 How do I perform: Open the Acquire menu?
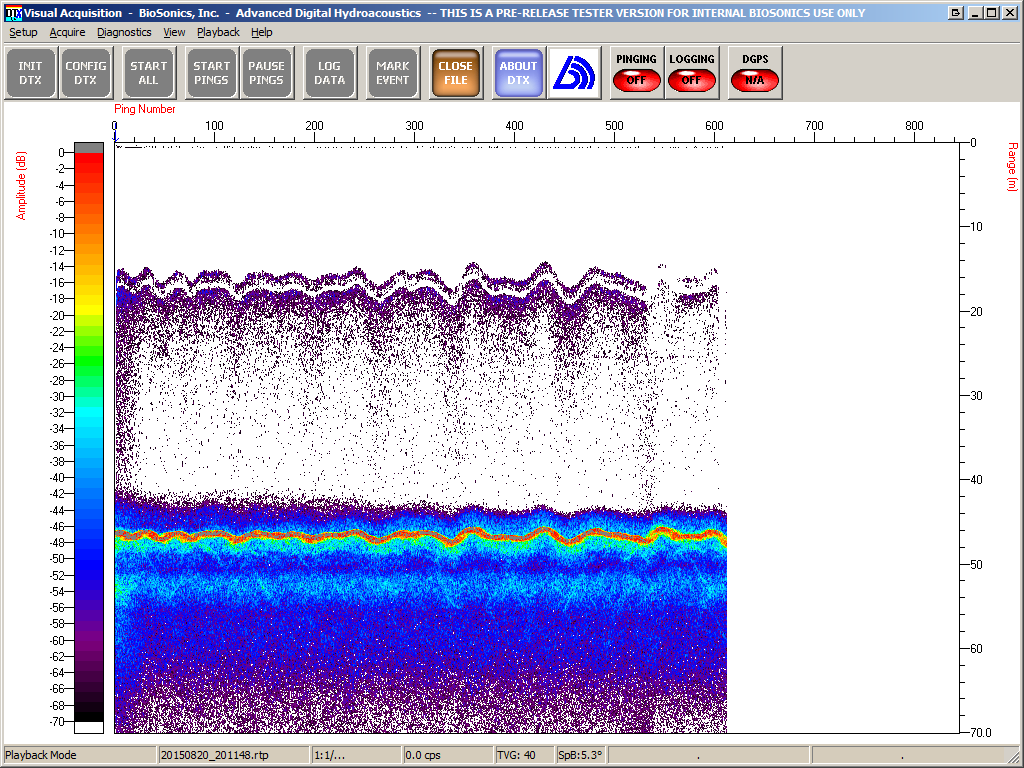[x=67, y=32]
